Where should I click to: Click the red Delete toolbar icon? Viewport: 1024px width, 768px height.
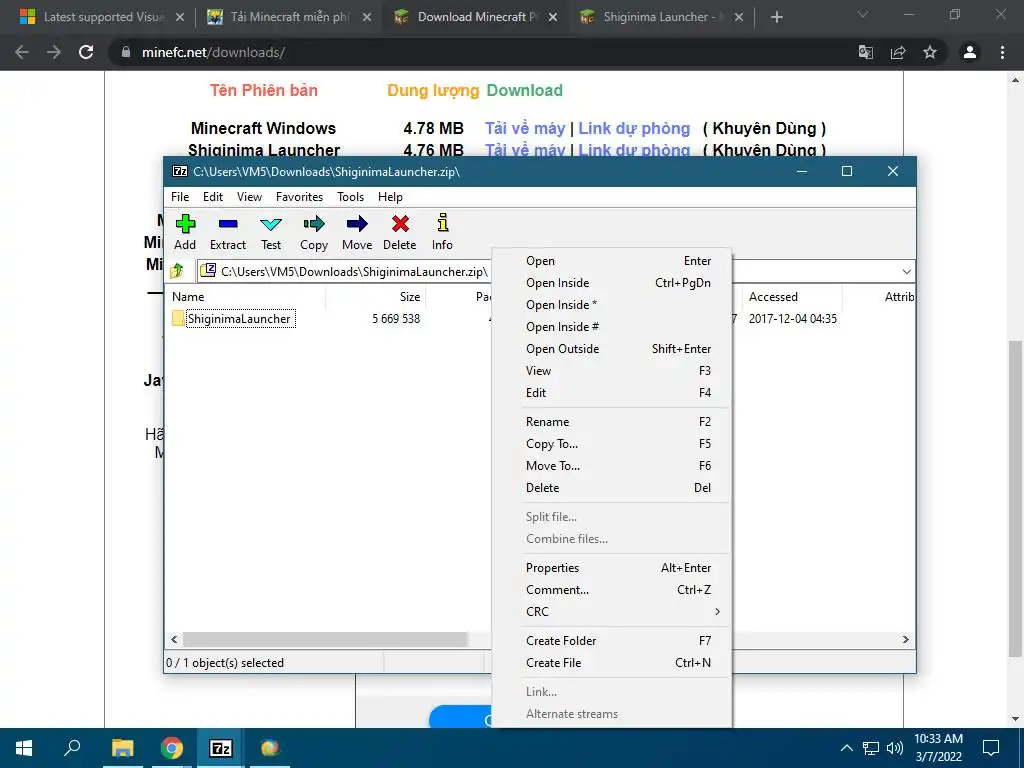point(400,224)
